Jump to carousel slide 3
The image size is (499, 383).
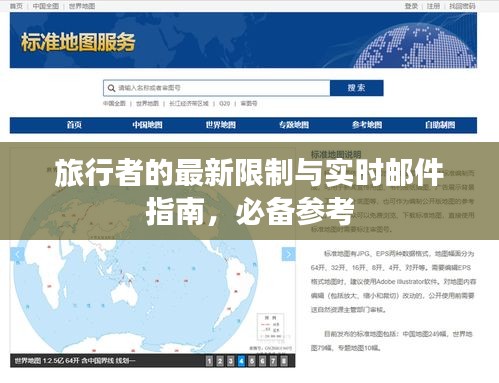coord(231,361)
